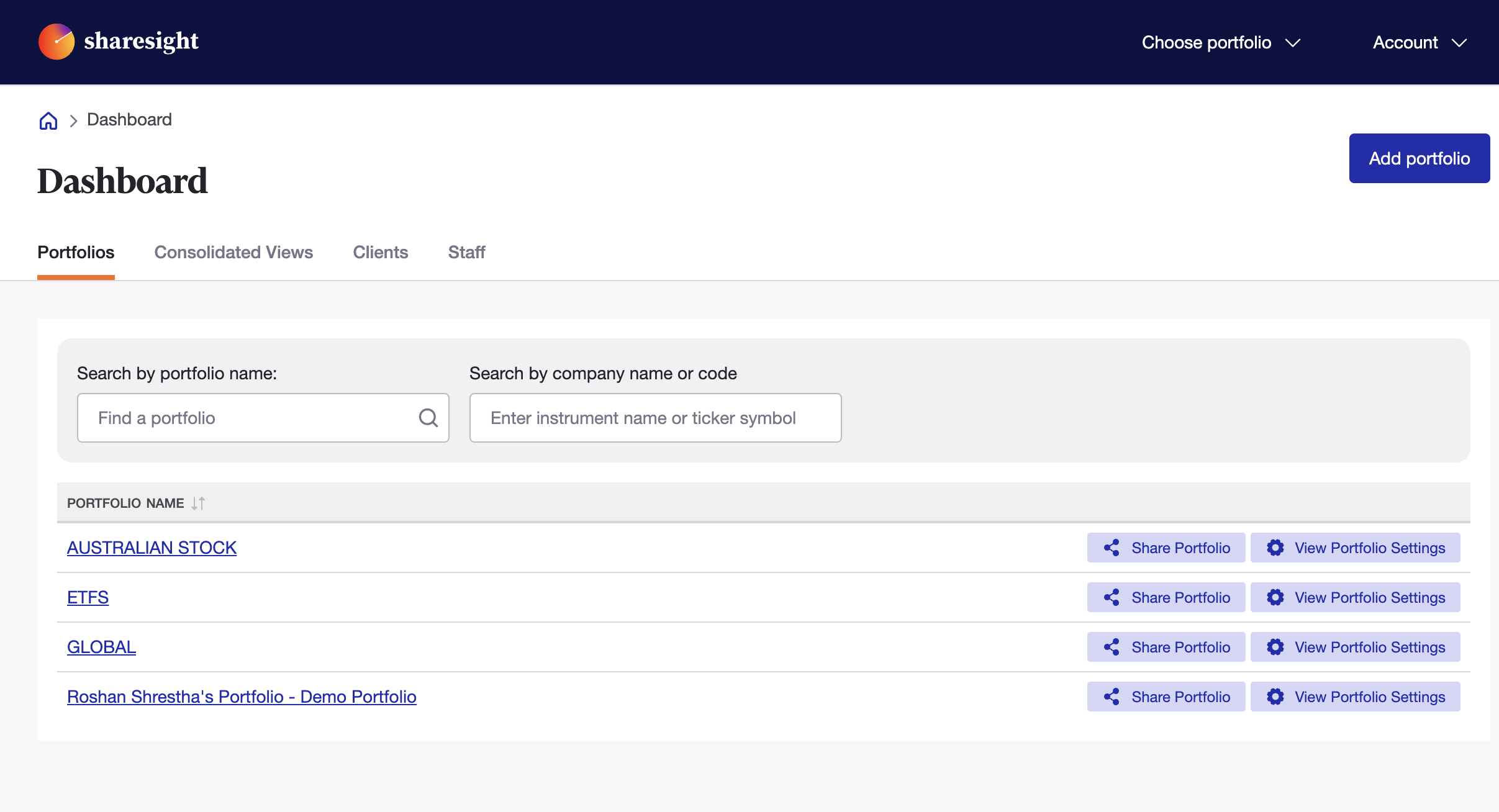Click the share icon for AUSTRALIAN STOCK
The image size is (1499, 812).
point(1112,548)
